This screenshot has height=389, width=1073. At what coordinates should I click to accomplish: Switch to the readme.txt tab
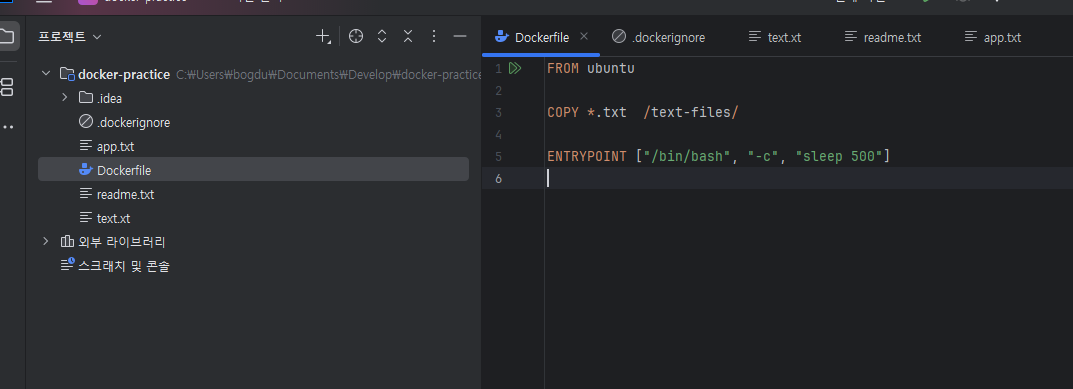883,37
